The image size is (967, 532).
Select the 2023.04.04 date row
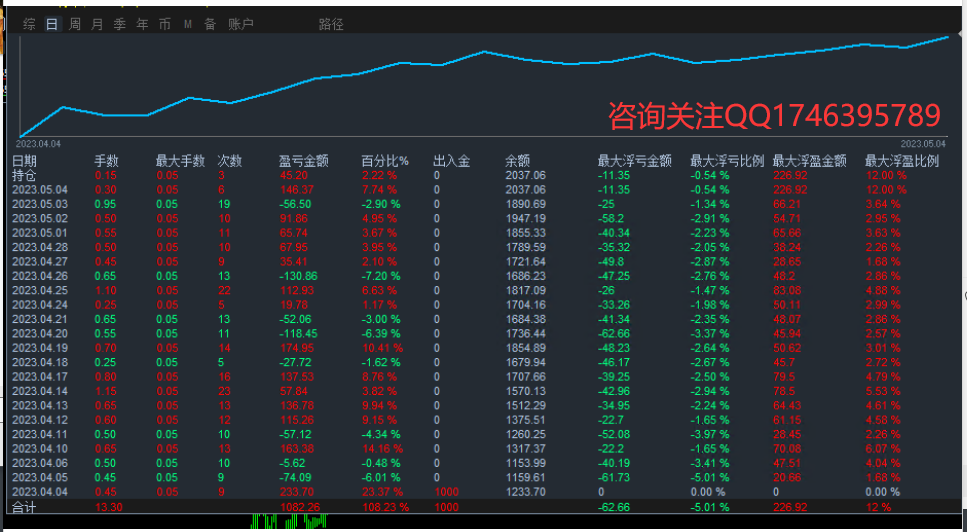click(40, 492)
